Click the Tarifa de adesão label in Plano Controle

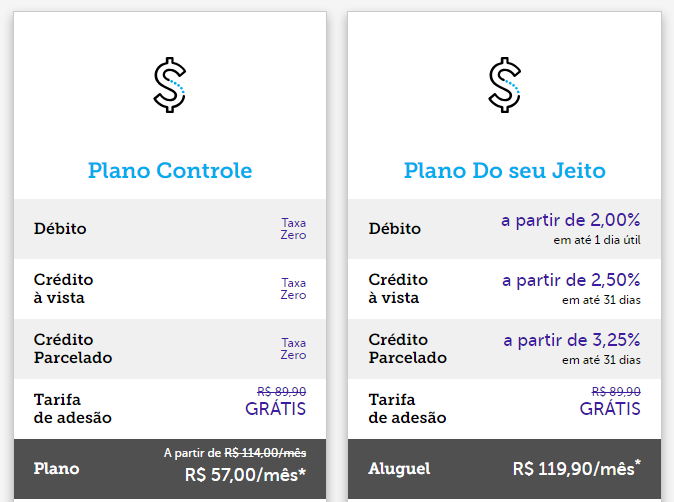pos(73,409)
